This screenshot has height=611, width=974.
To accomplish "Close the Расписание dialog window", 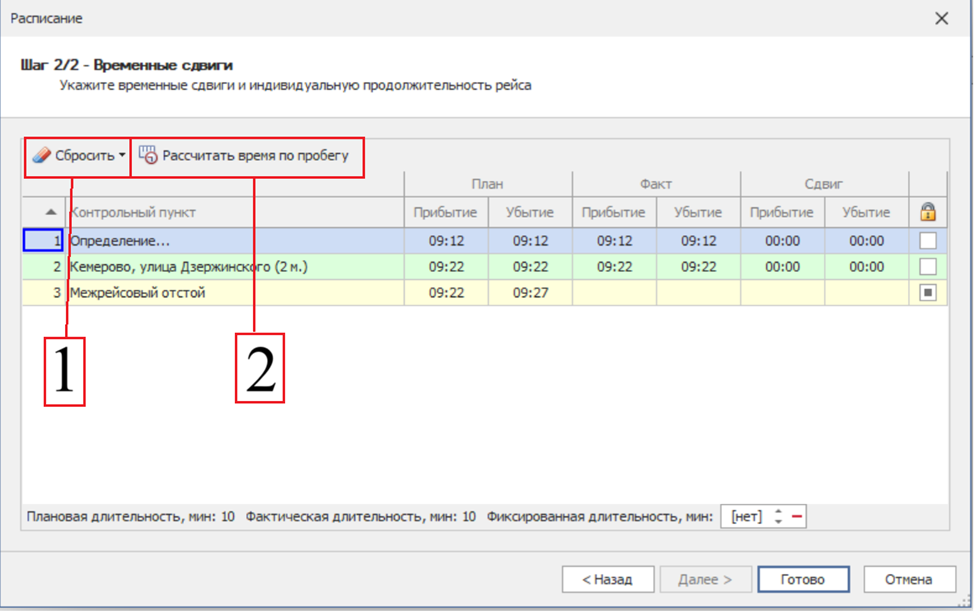I will pyautogui.click(x=941, y=18).
